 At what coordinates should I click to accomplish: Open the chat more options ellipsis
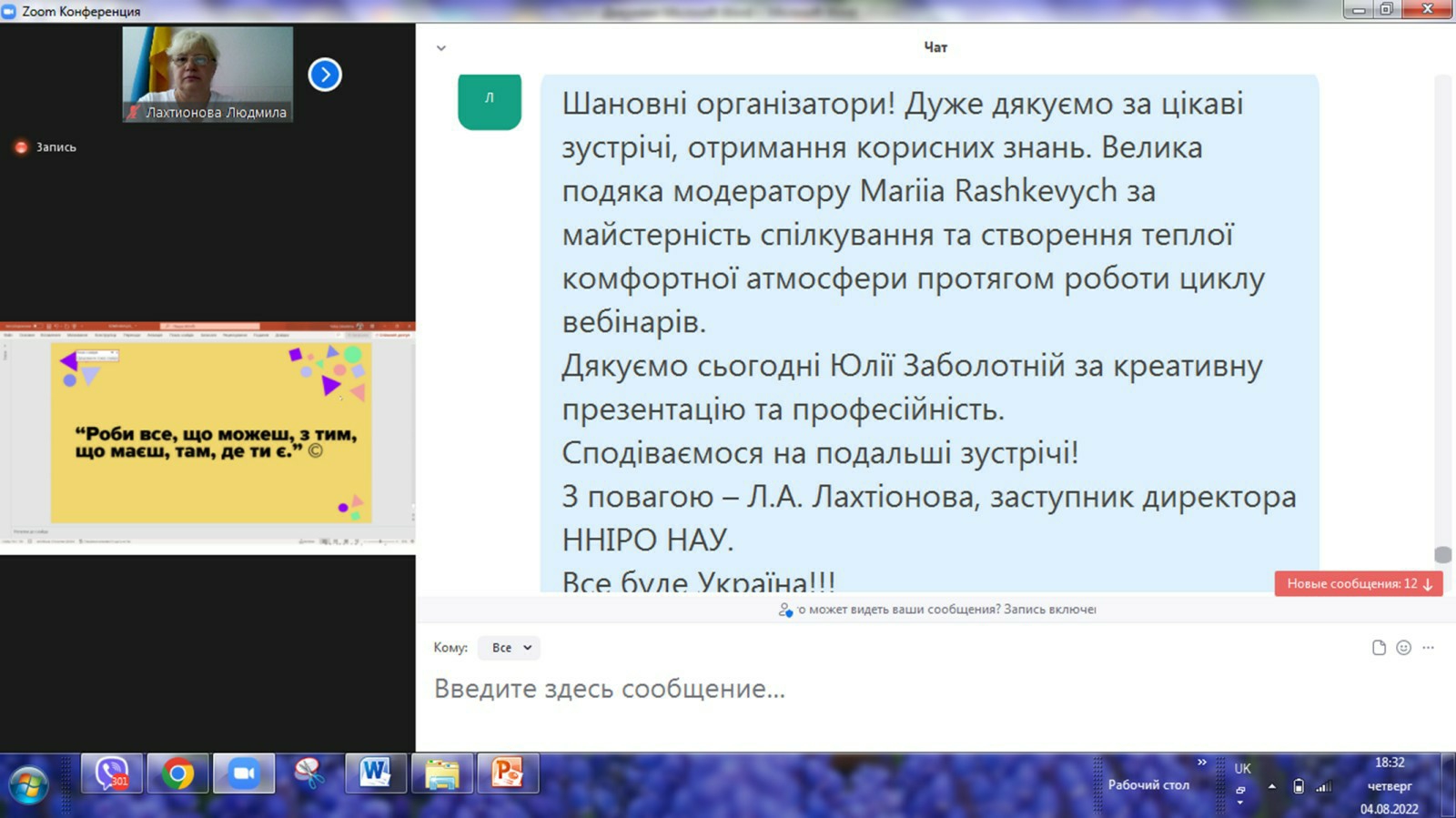click(x=1428, y=648)
